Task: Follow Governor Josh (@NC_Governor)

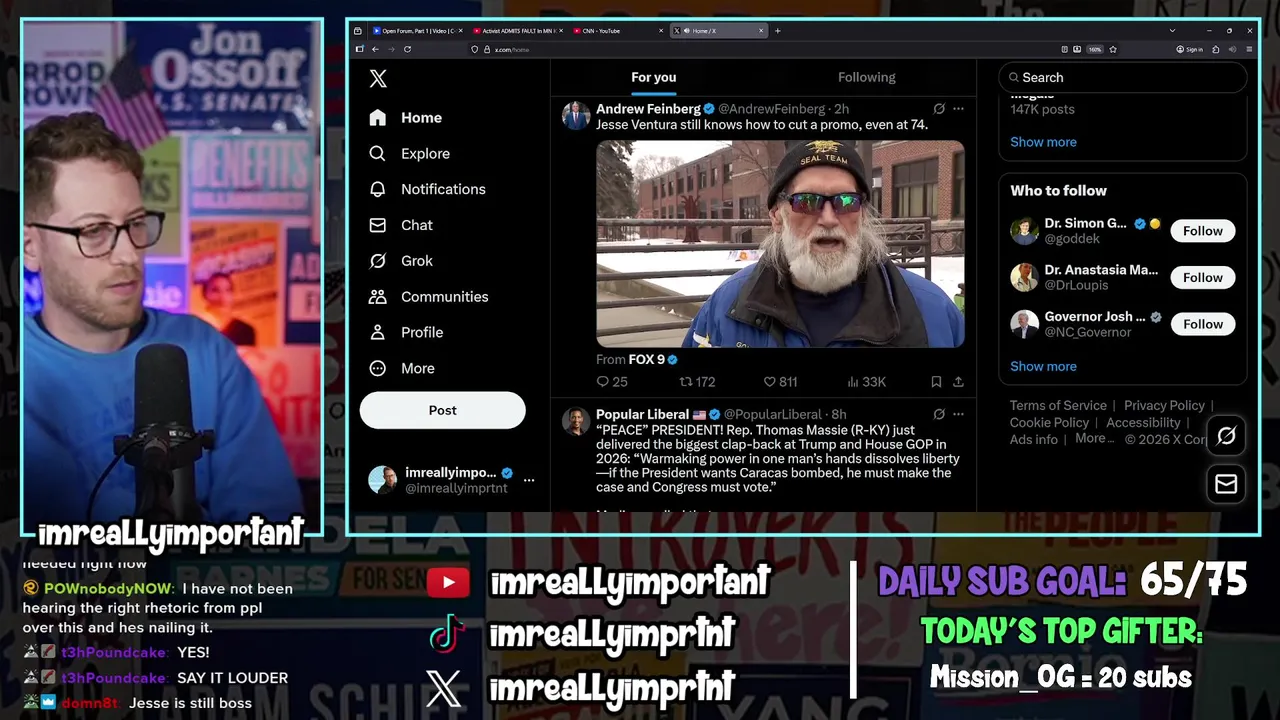Action: (1202, 324)
